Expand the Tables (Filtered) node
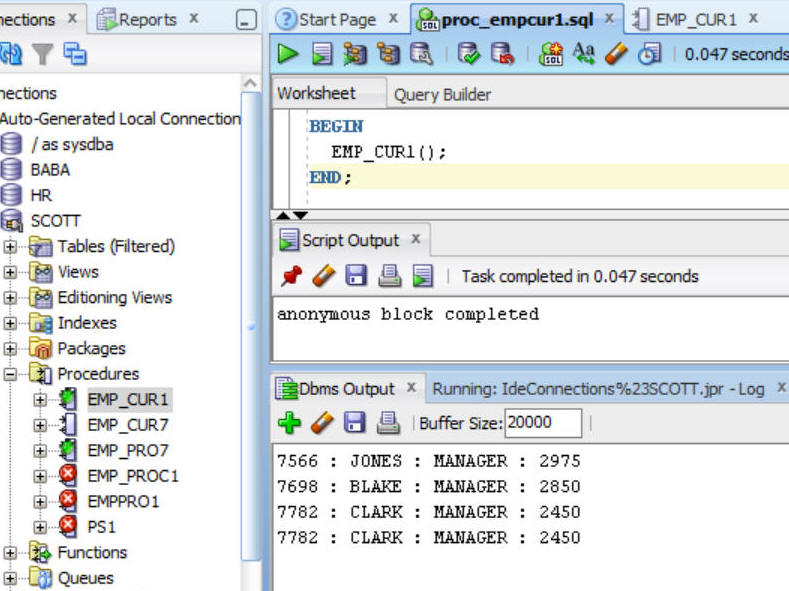The height and width of the screenshot is (591, 789). pos(10,246)
